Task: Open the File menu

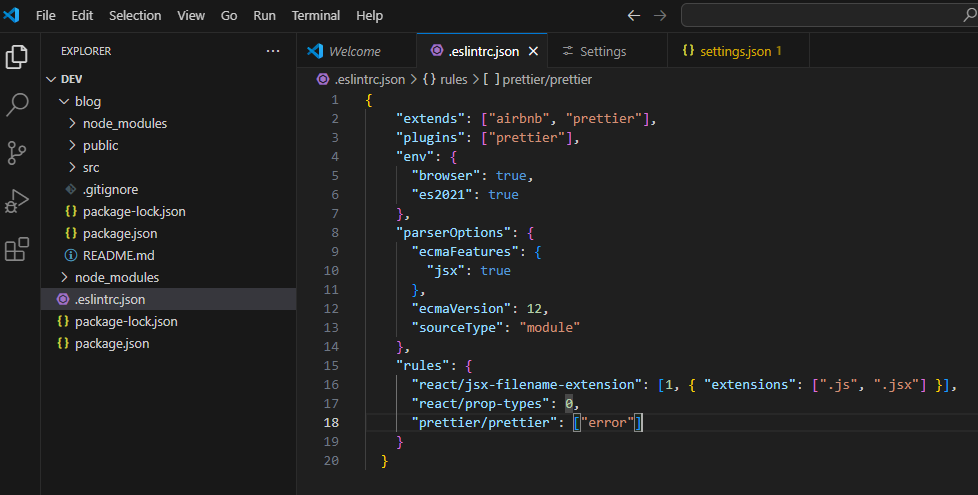Action: 46,16
